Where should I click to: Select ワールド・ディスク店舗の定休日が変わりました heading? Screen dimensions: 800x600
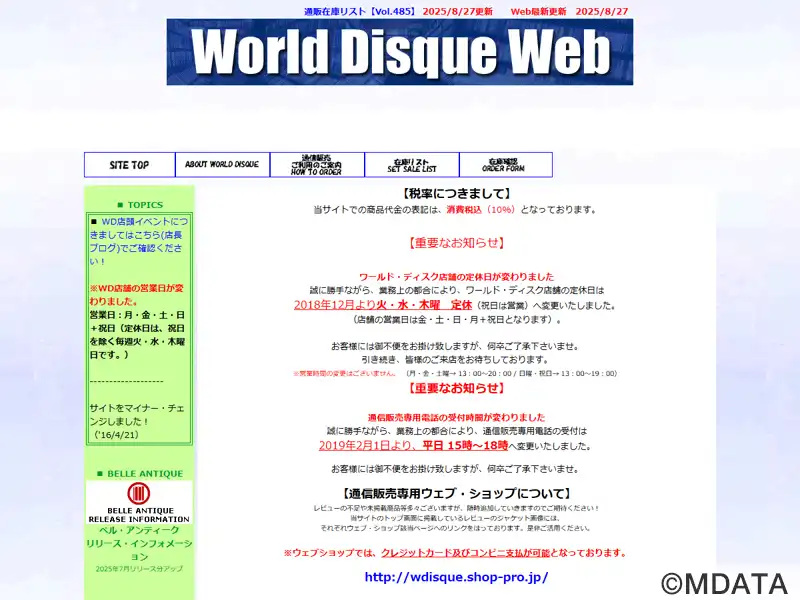pos(456,277)
